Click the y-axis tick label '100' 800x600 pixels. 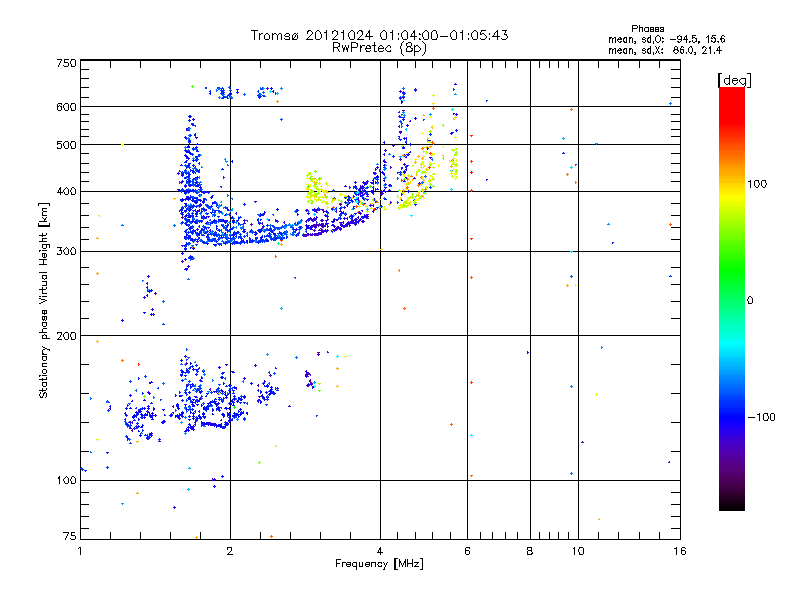click(x=66, y=480)
